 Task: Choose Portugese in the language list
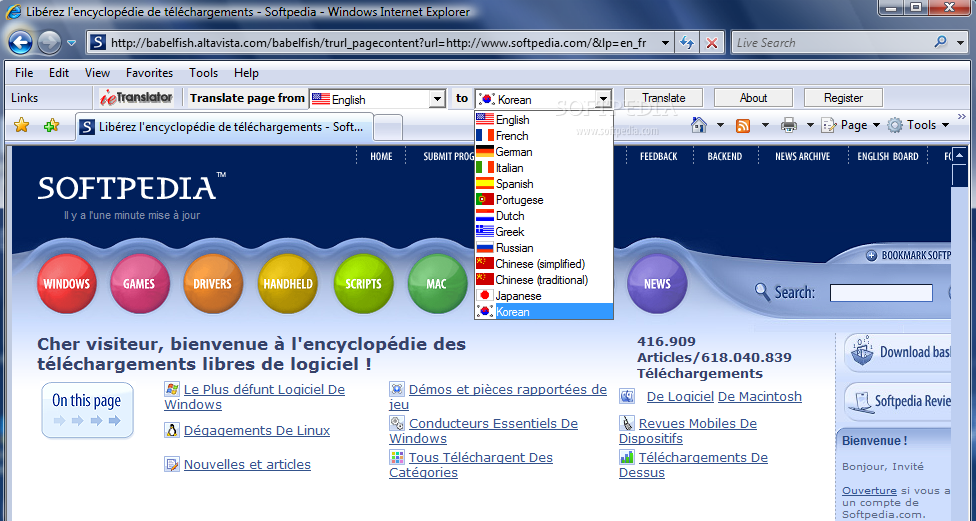pos(543,200)
